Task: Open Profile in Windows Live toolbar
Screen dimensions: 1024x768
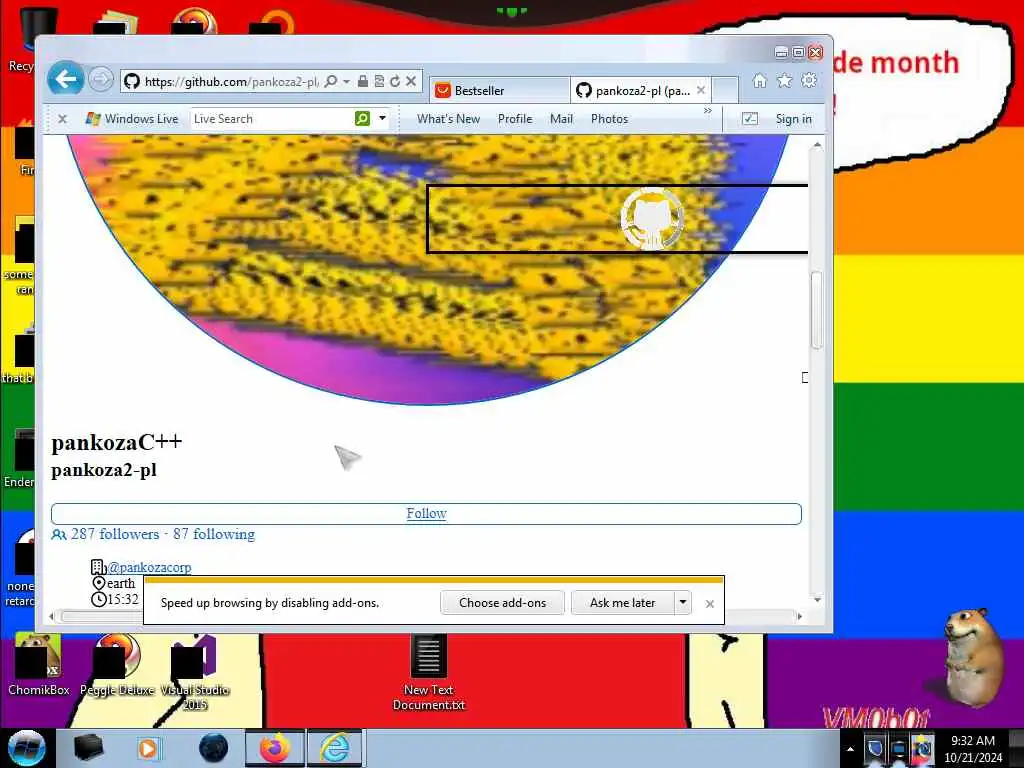Action: pyautogui.click(x=515, y=119)
